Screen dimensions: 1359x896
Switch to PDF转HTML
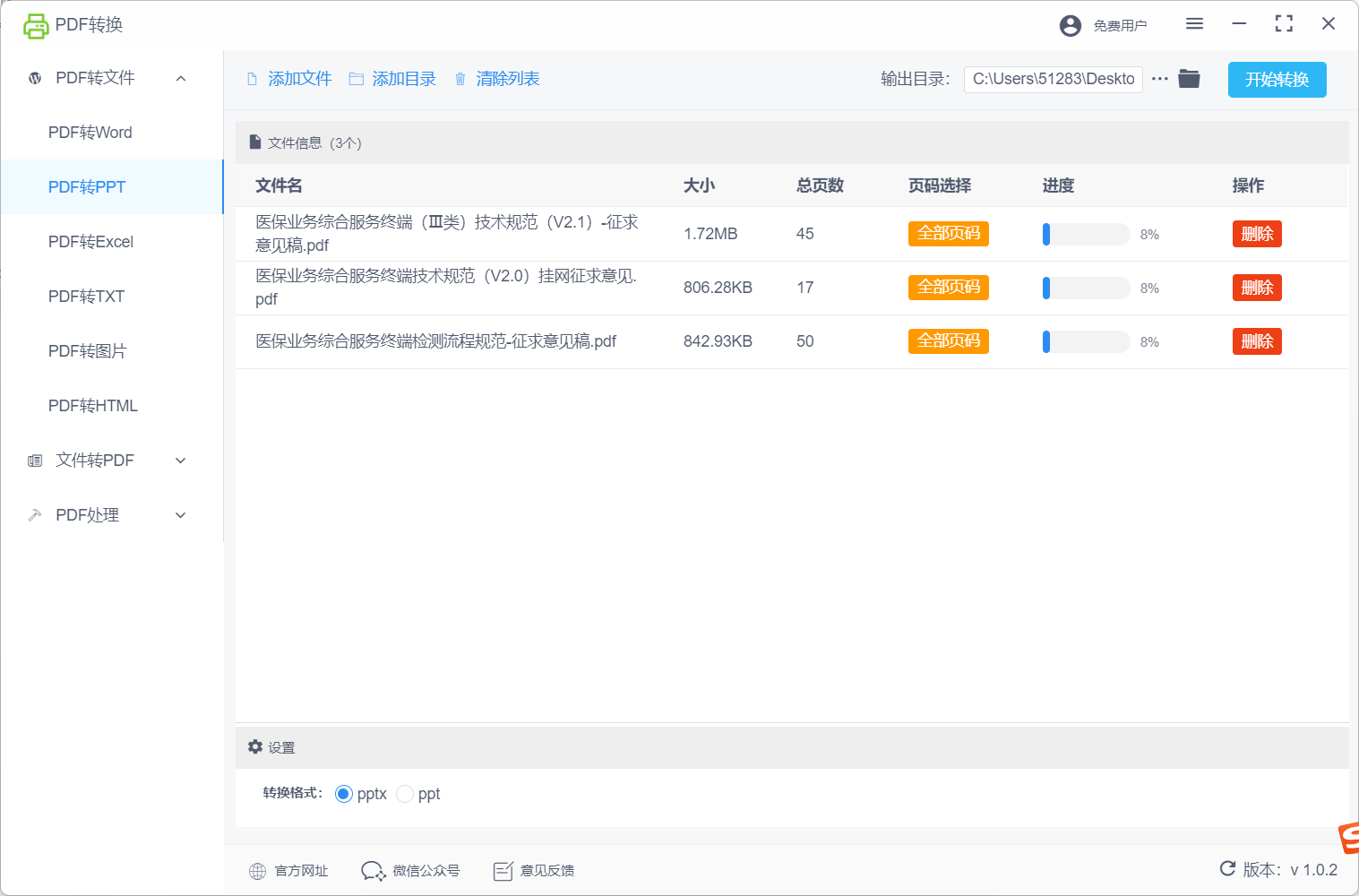pos(111,406)
